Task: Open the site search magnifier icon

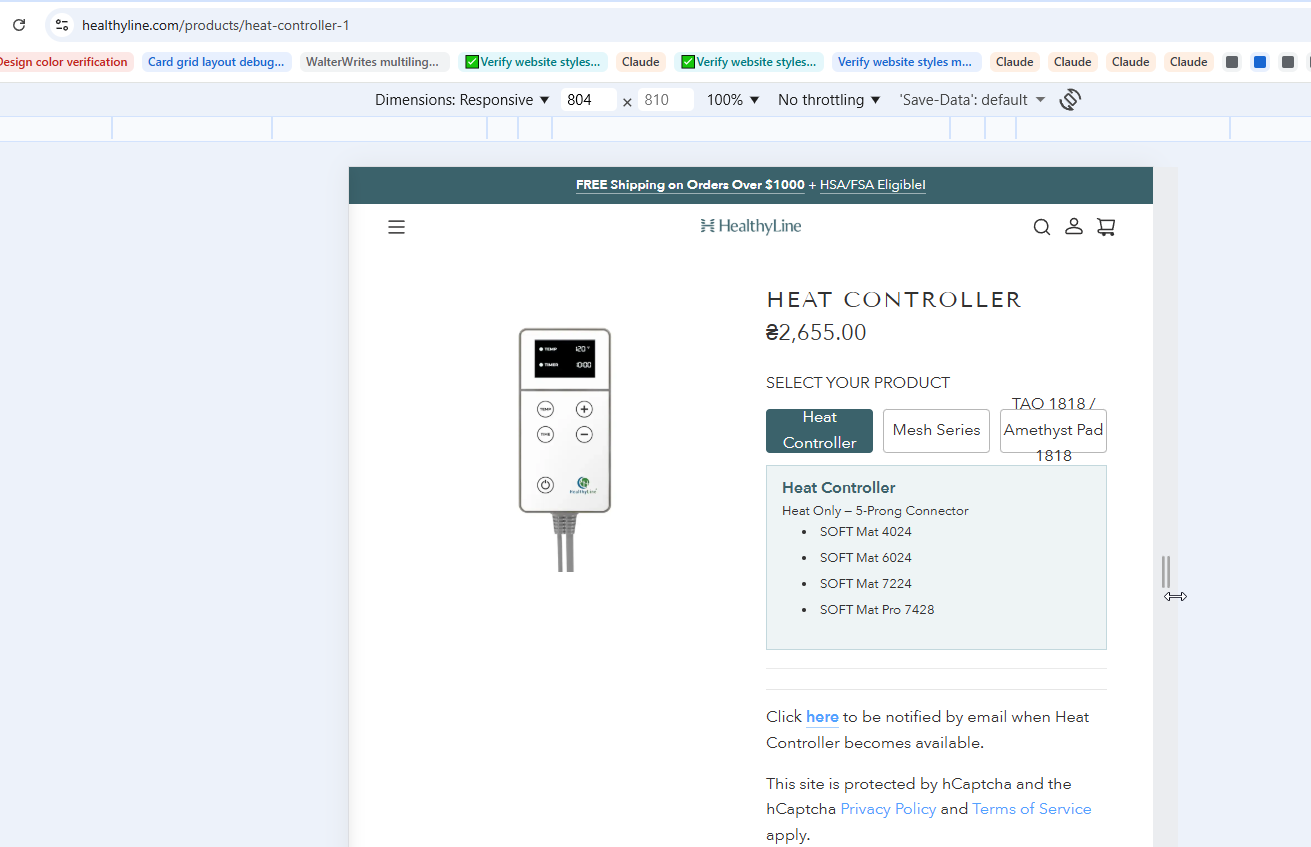Action: (x=1042, y=227)
